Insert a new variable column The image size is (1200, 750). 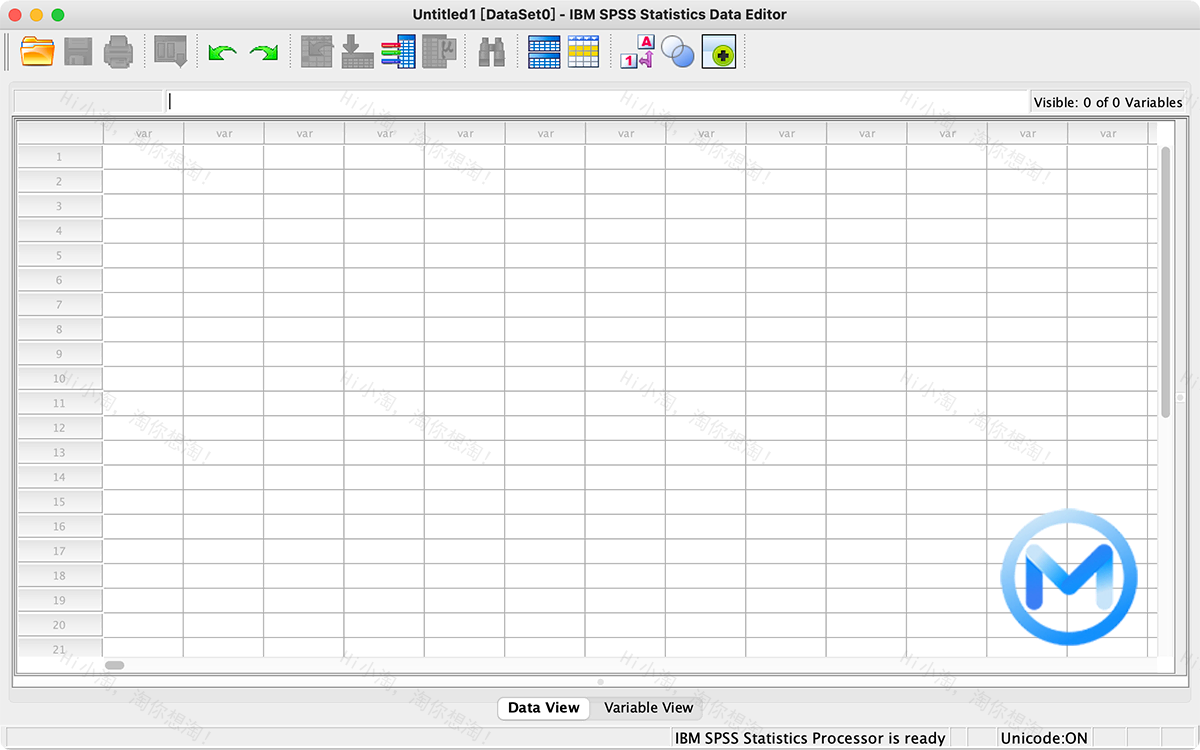coord(583,52)
